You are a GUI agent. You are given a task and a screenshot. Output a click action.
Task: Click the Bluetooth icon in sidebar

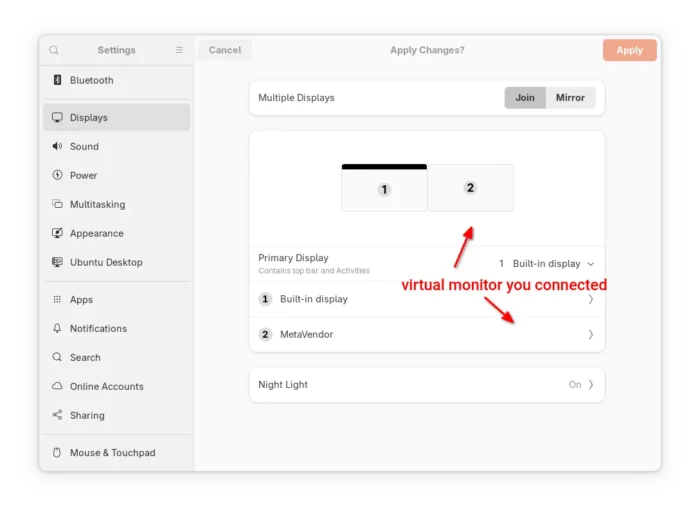pos(57,80)
